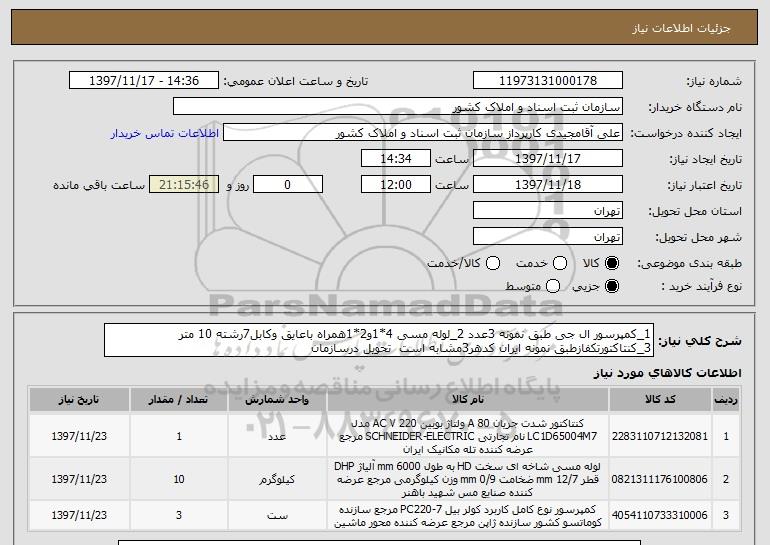Screen dimensions: 770x545
Task: Click the ردیف column header
Action: coord(726,400)
